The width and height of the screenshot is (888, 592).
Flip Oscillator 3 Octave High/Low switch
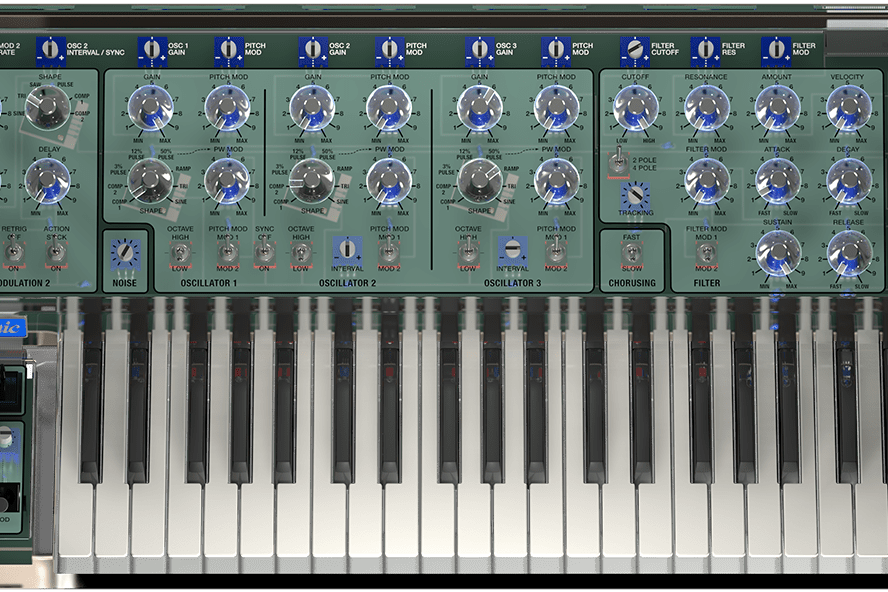(x=468, y=253)
